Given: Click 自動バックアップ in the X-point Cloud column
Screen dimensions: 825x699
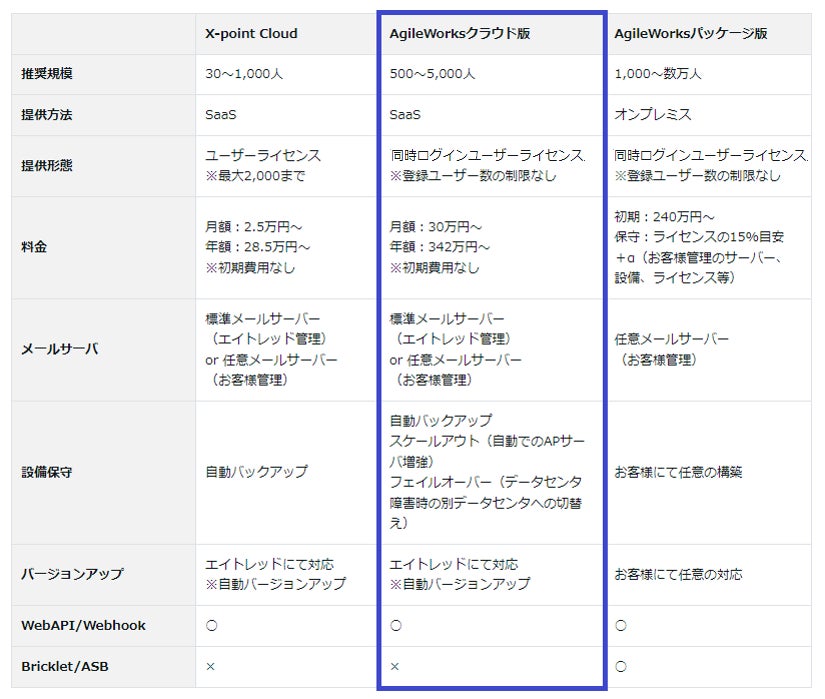Looking at the screenshot, I should (x=256, y=472).
